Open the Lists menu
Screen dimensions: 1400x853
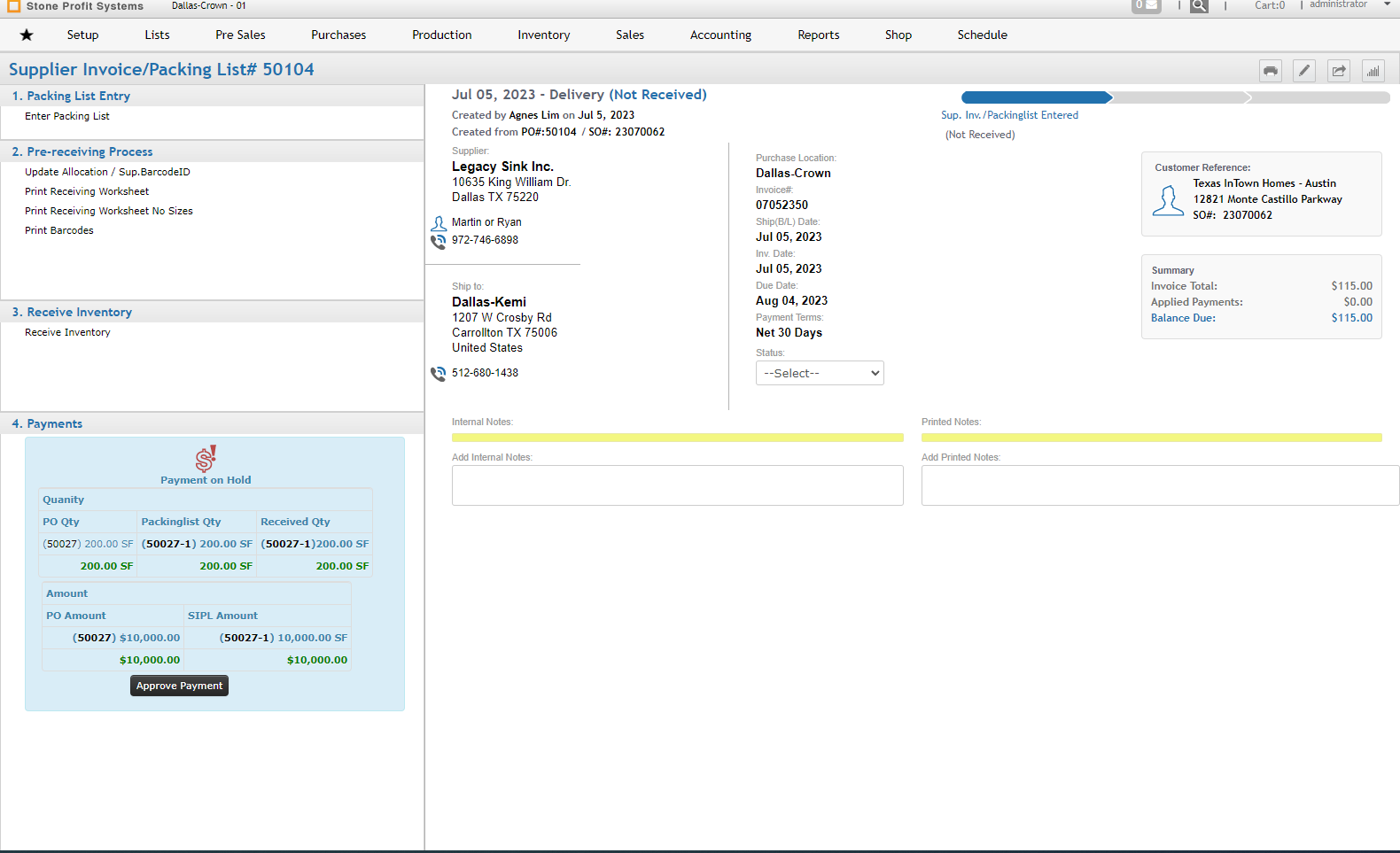click(x=157, y=35)
